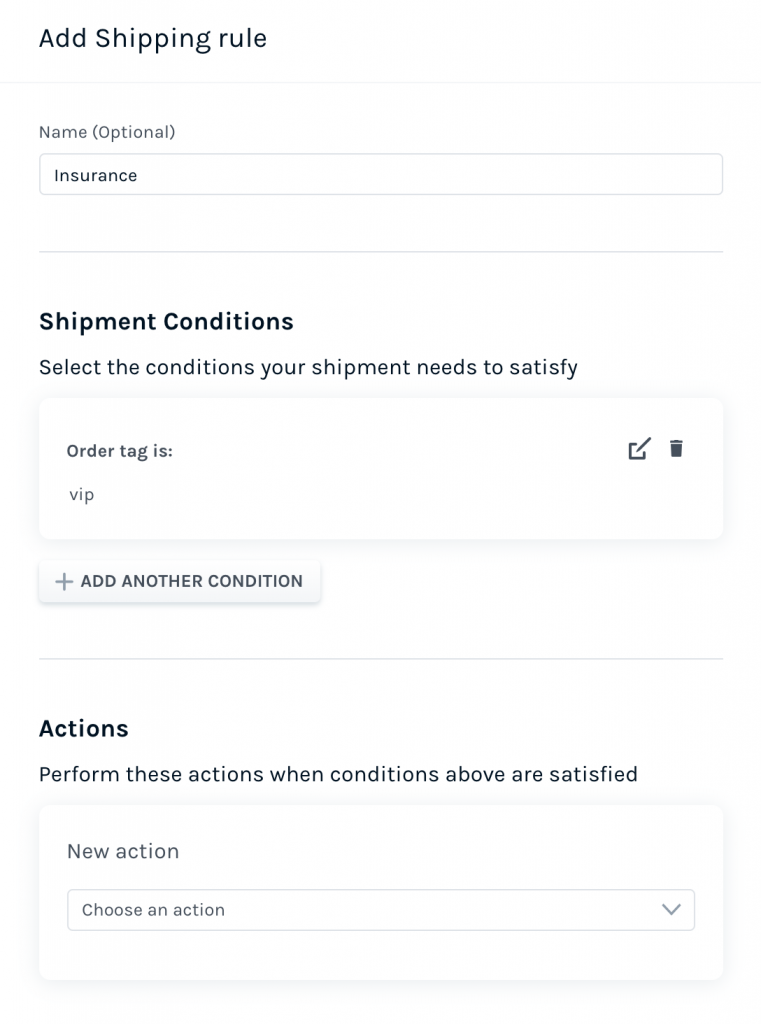Viewport: 761px width, 1024px height.
Task: Click the New action label
Action: [123, 851]
